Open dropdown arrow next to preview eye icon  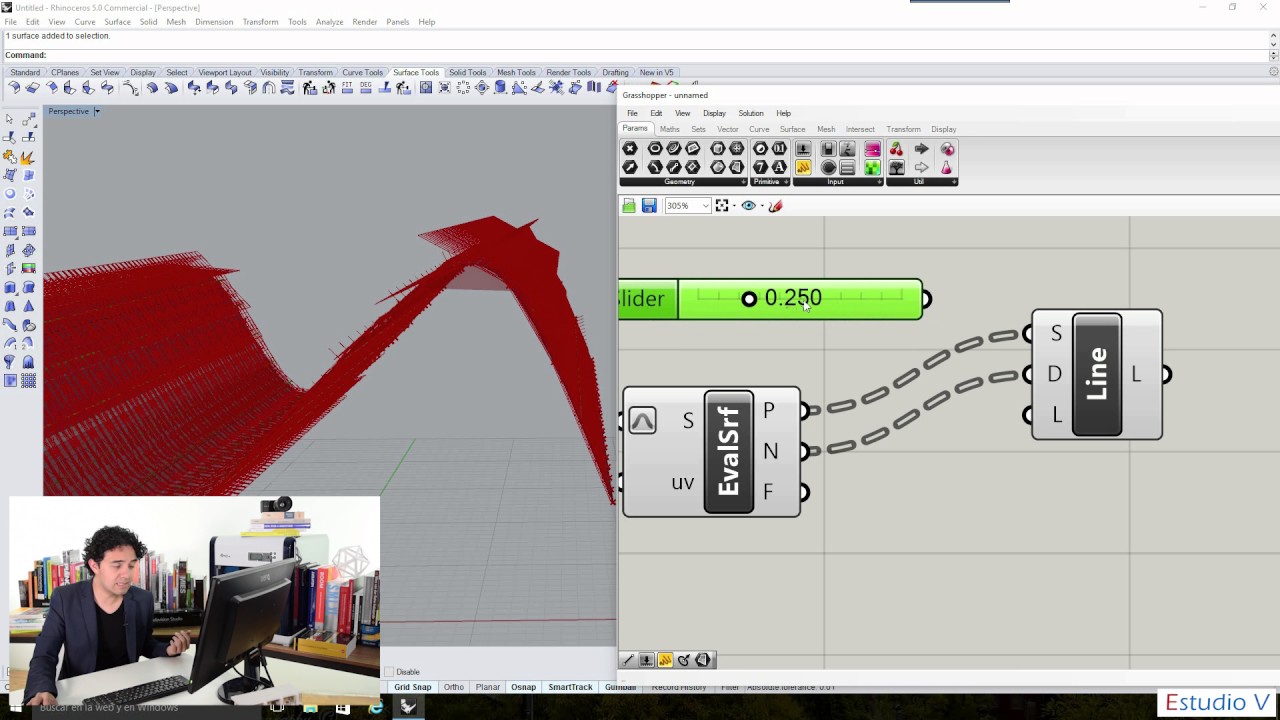761,206
